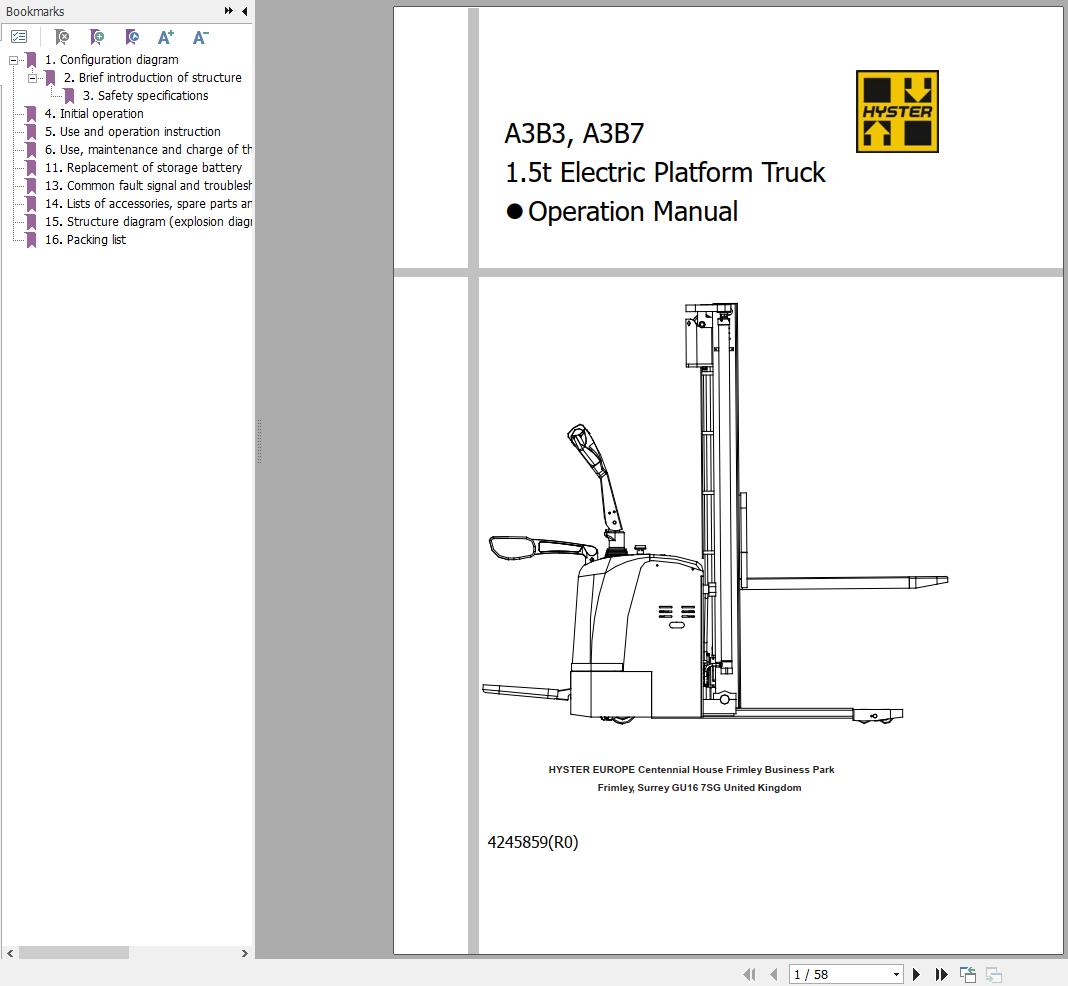Viewport: 1068px width, 986px height.
Task: Go to the previous page
Action: point(774,974)
